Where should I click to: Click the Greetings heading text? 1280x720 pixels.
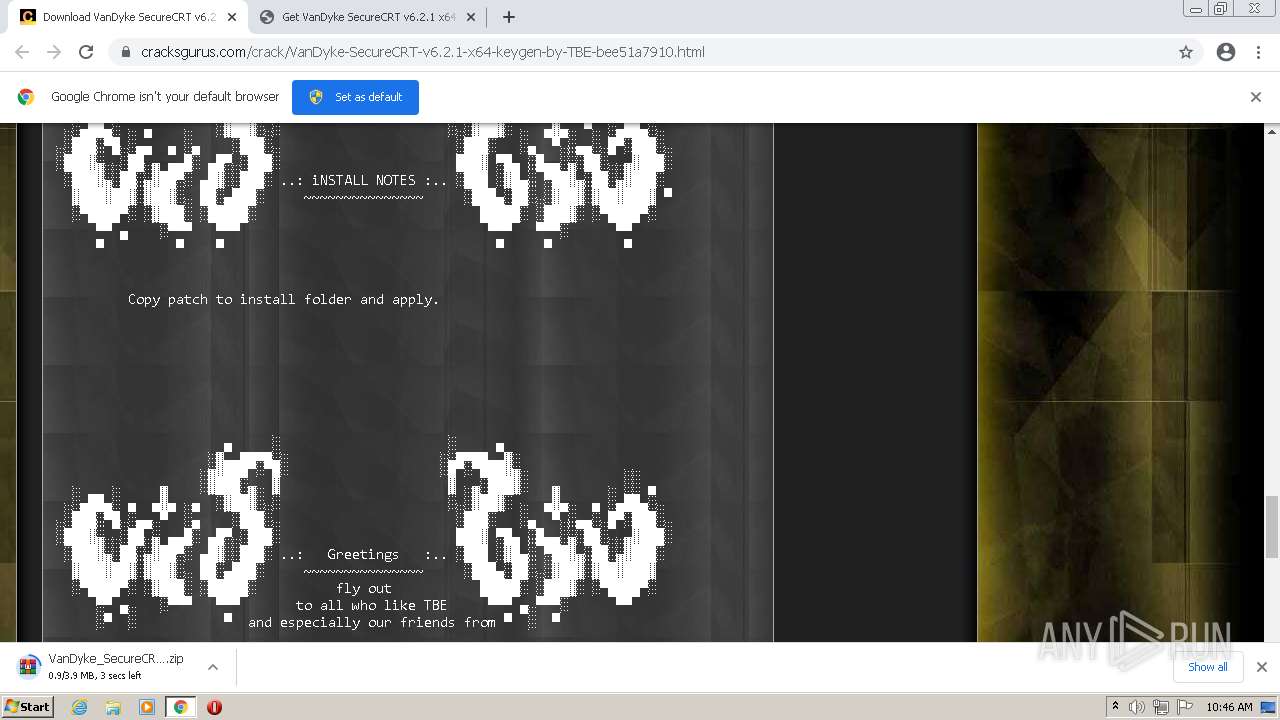pyautogui.click(x=363, y=554)
